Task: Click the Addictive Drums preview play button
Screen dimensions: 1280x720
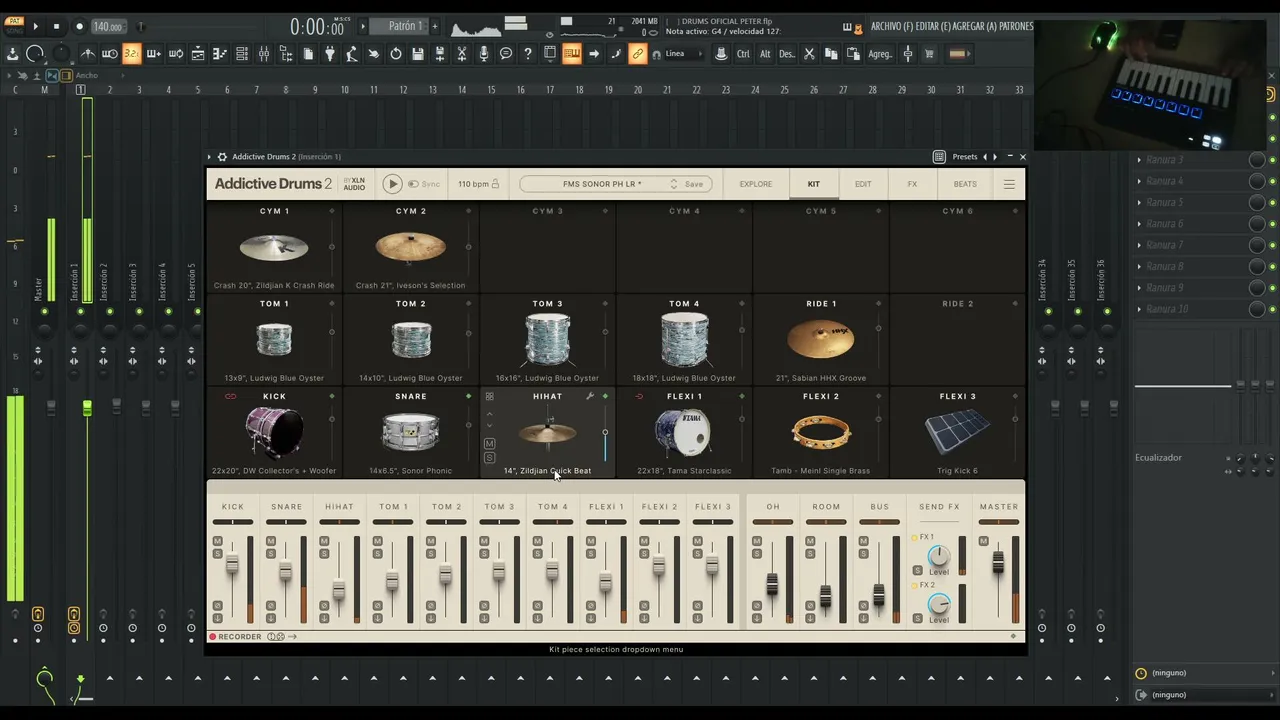Action: click(x=392, y=184)
